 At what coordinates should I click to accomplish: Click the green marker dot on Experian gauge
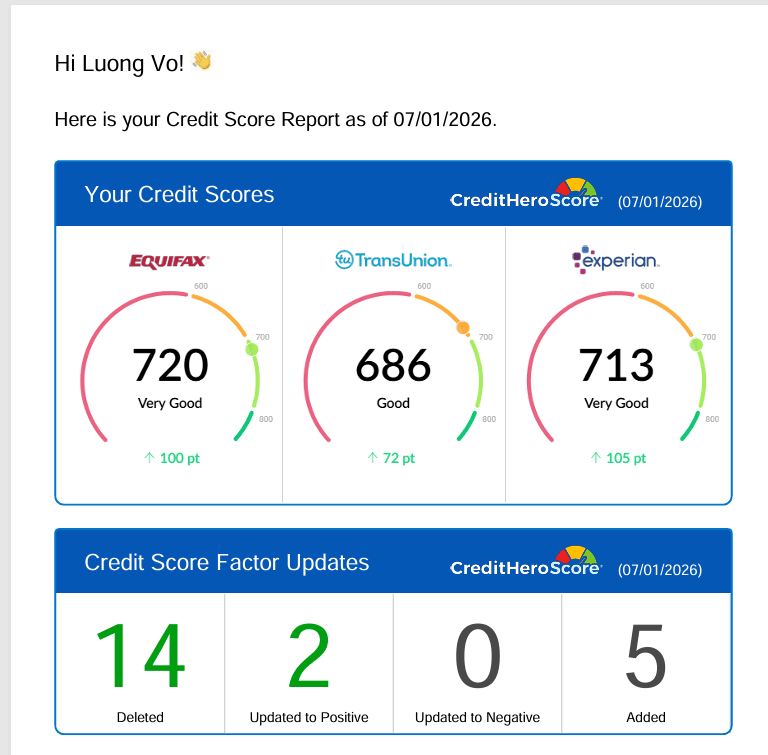point(696,345)
